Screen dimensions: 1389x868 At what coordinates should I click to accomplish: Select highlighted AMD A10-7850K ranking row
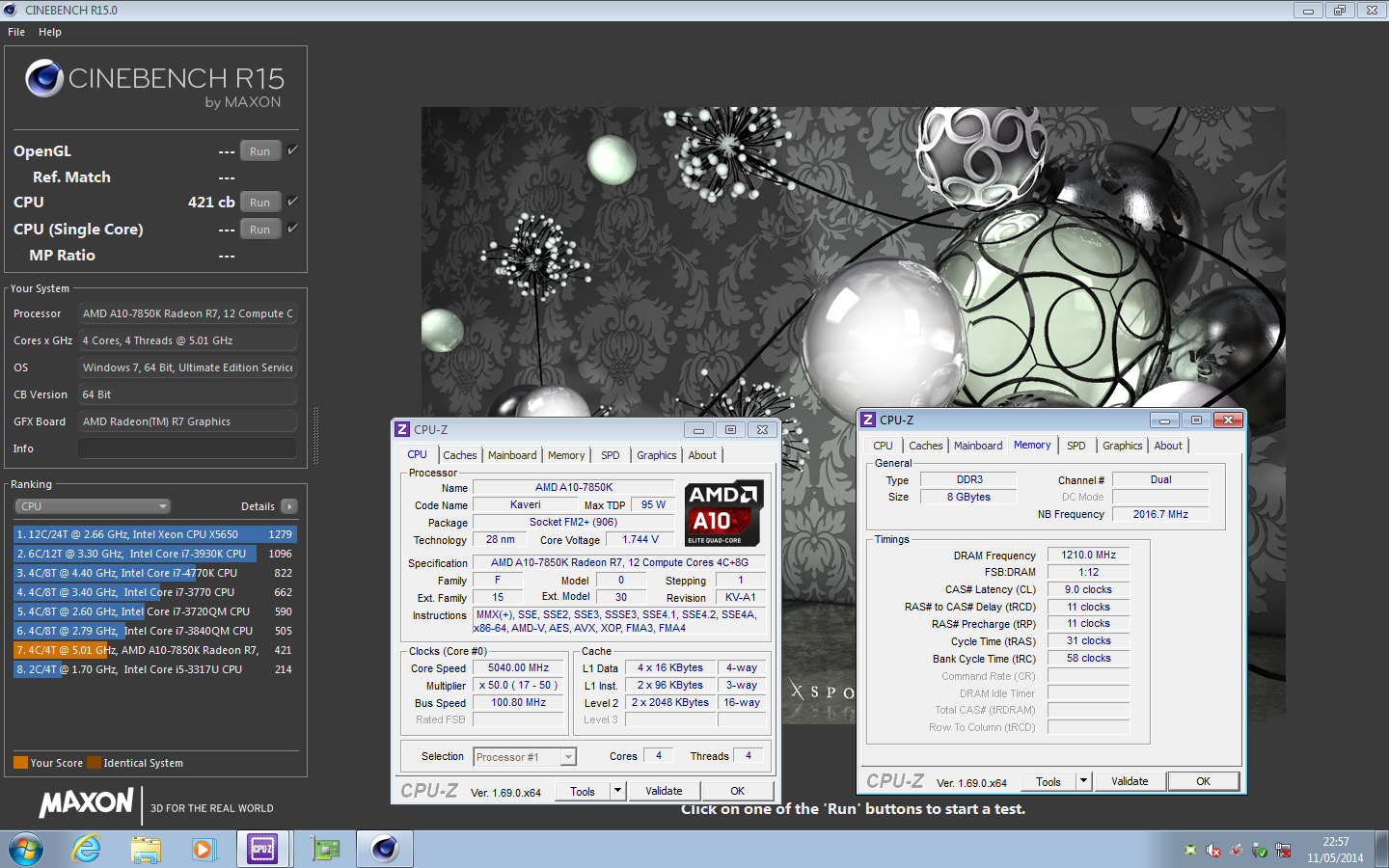[154, 650]
